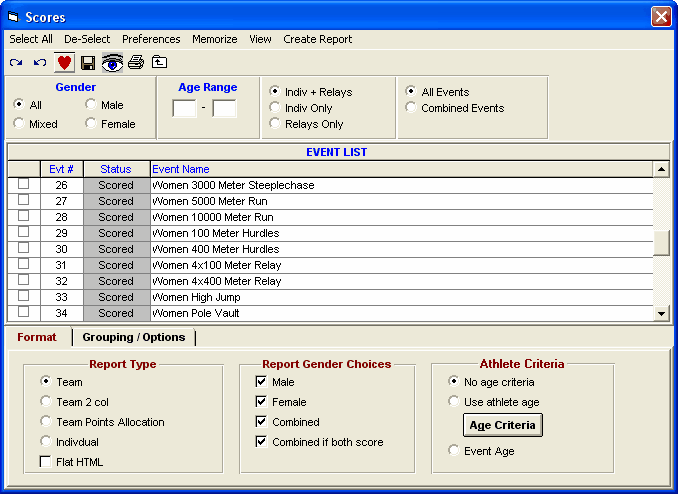Click the Age Criteria button

(502, 425)
